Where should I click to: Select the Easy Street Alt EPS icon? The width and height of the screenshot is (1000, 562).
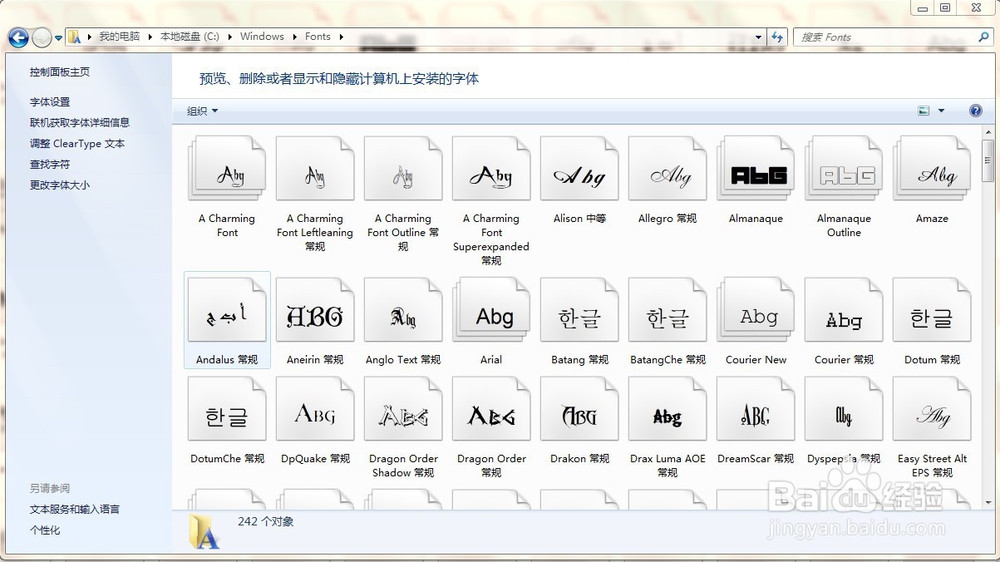(x=932, y=409)
